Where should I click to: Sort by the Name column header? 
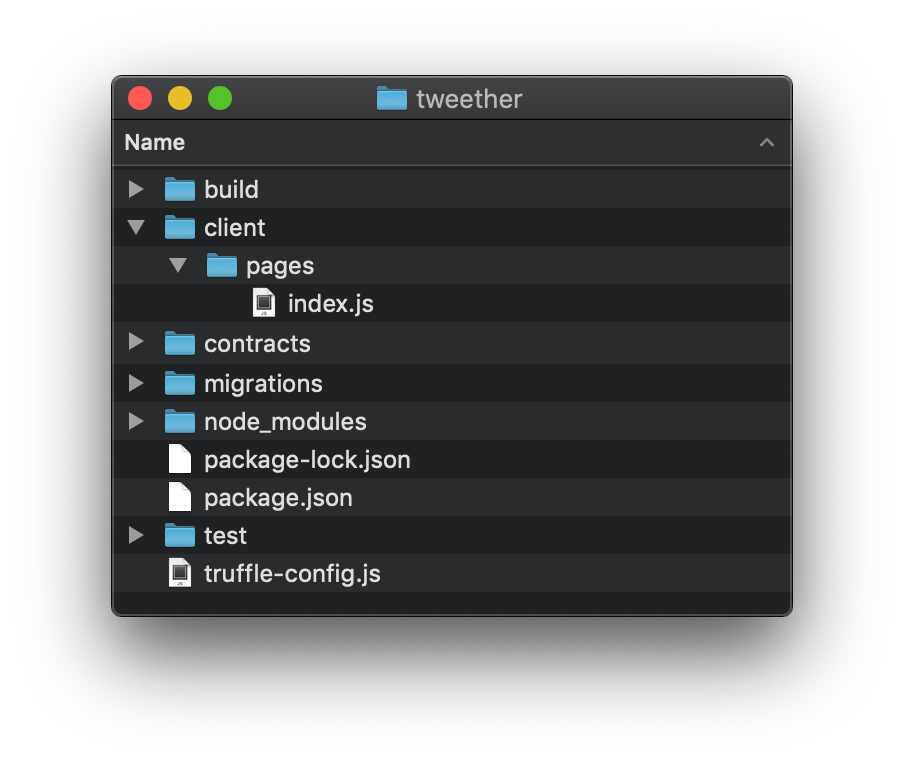tap(155, 142)
